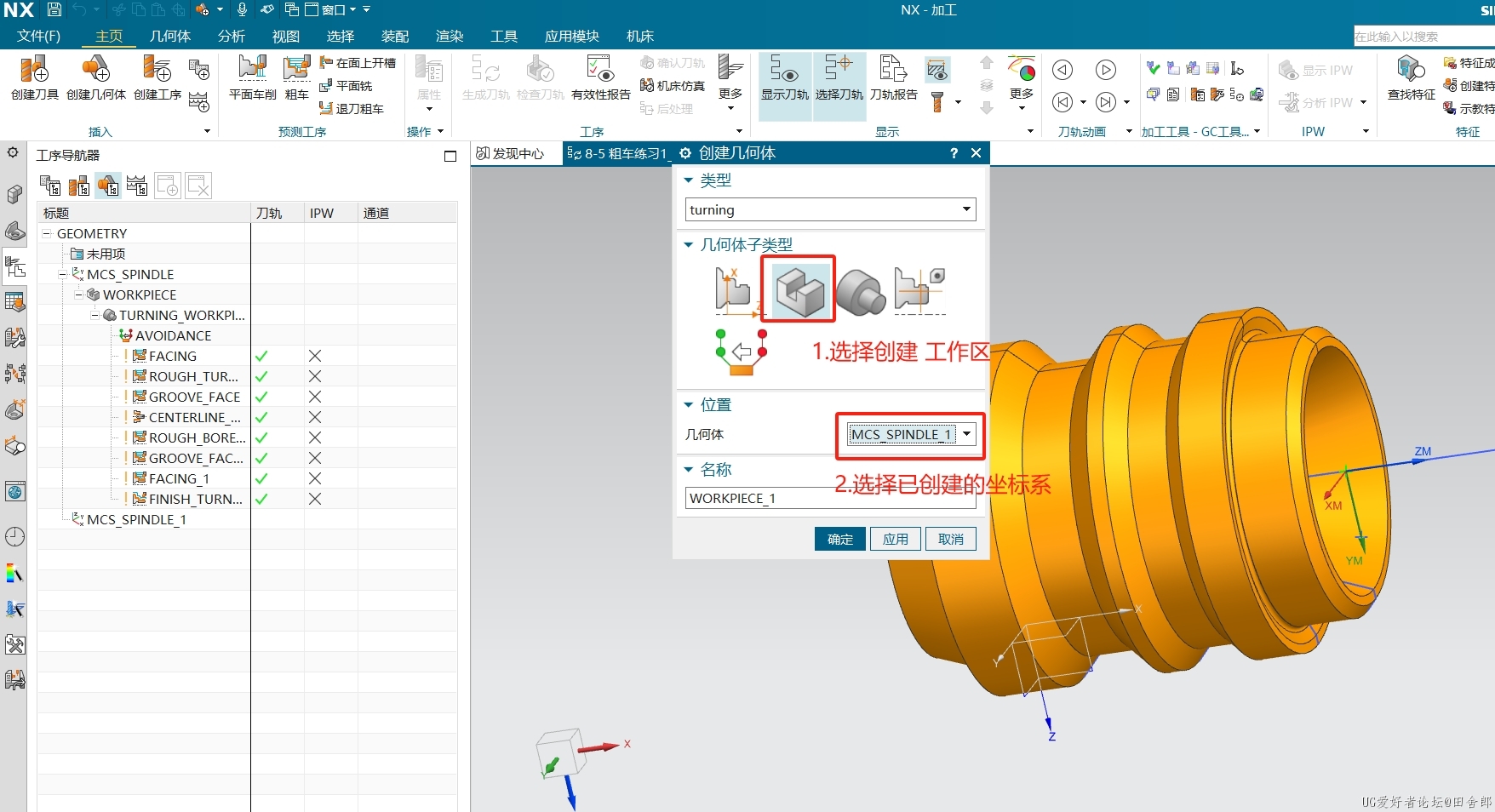Click the dialog help question mark
The image size is (1495, 812).
[x=954, y=152]
